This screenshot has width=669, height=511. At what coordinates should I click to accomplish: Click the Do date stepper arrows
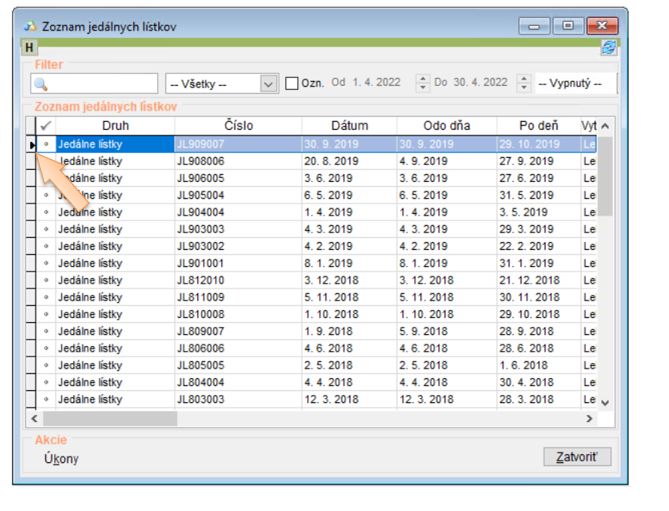tap(524, 83)
